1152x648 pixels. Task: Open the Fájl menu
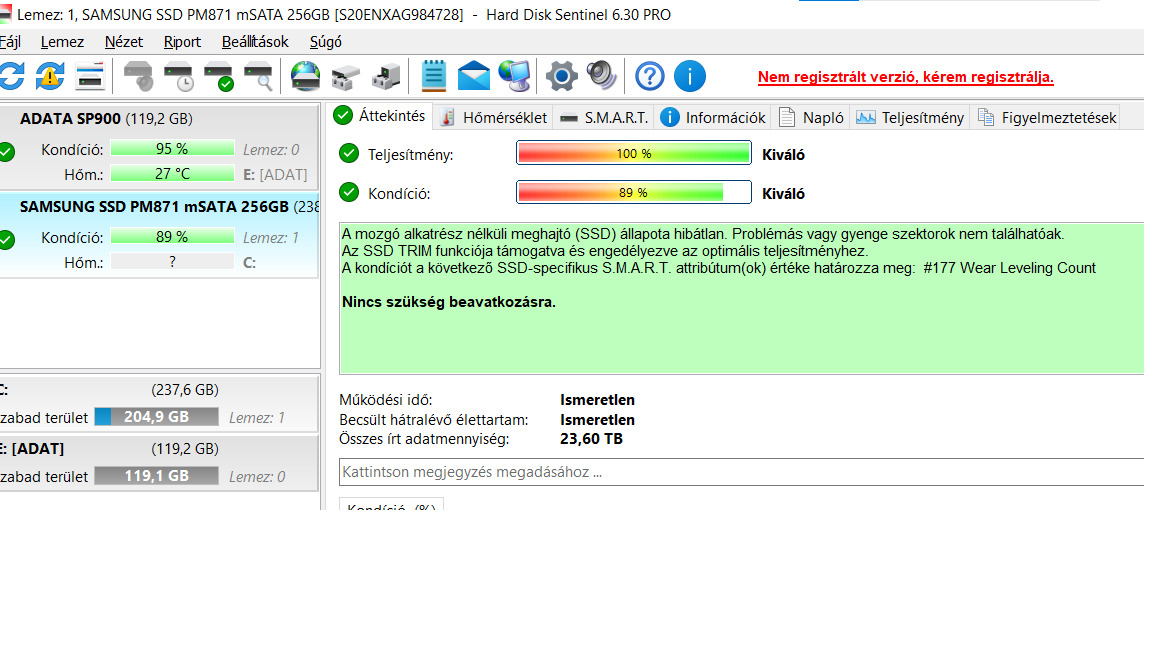point(10,42)
